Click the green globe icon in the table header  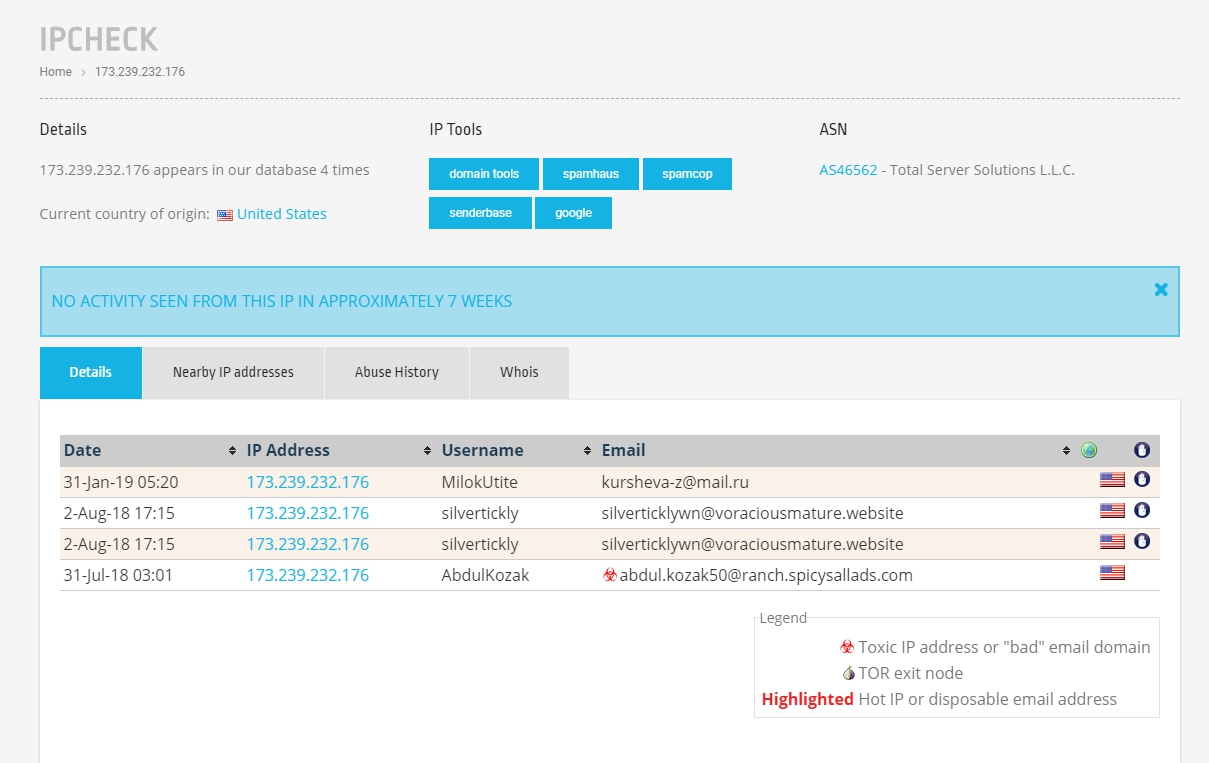pos(1089,451)
